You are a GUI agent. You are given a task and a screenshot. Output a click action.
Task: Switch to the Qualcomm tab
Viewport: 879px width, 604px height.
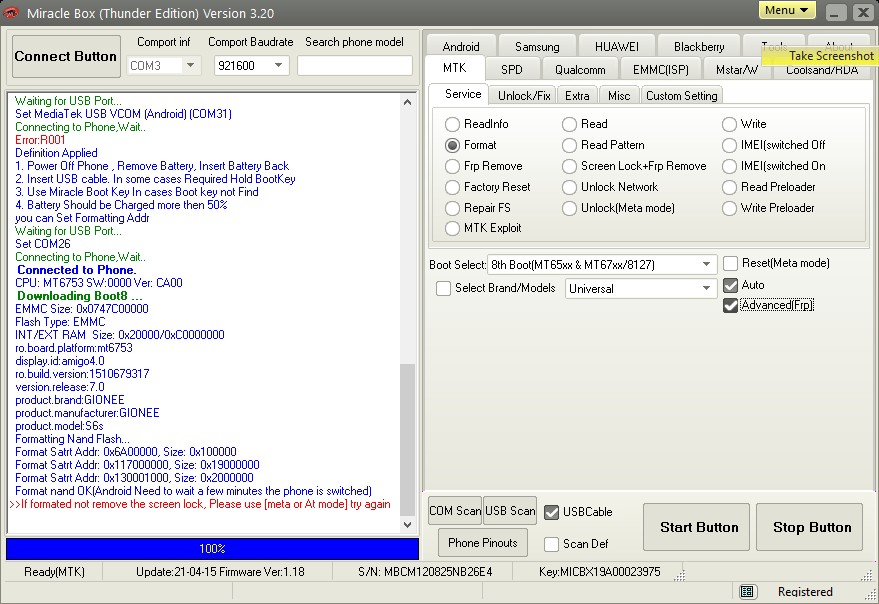[x=580, y=70]
